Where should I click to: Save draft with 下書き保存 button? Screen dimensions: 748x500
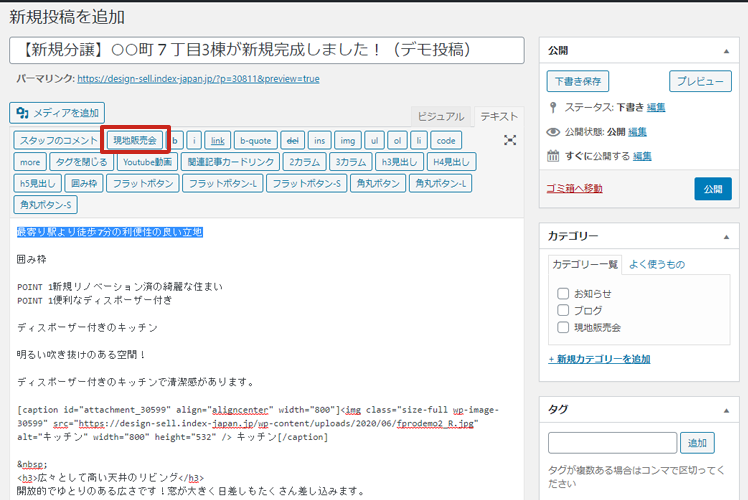(578, 81)
